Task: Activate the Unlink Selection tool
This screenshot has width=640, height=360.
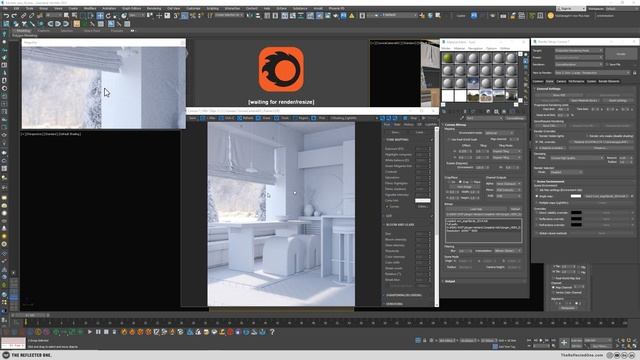Action: coord(31,16)
